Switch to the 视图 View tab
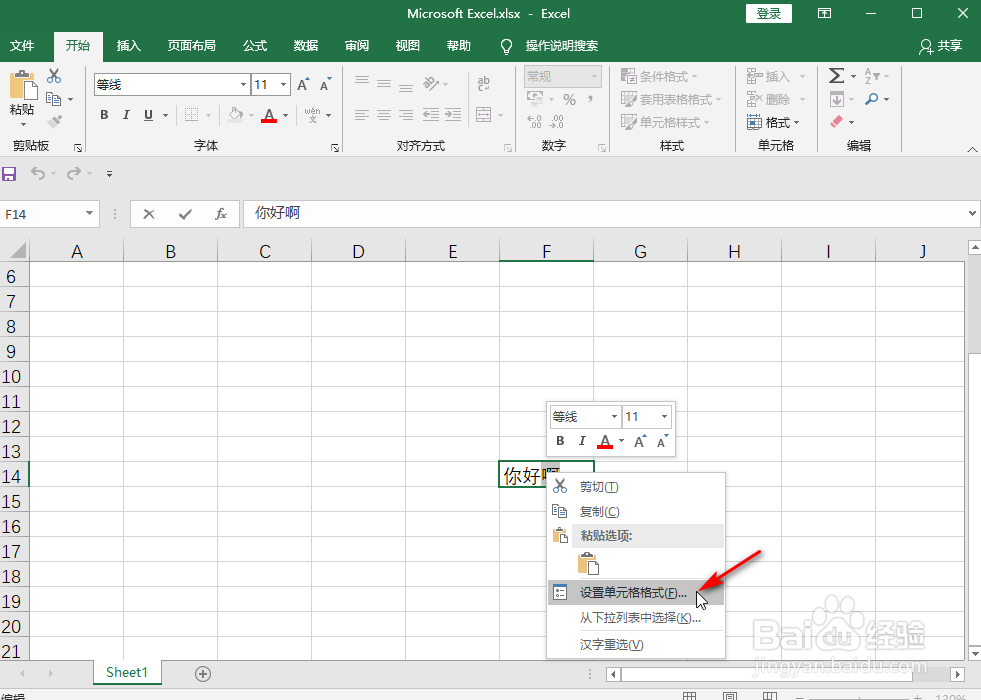The image size is (981, 700). click(407, 46)
